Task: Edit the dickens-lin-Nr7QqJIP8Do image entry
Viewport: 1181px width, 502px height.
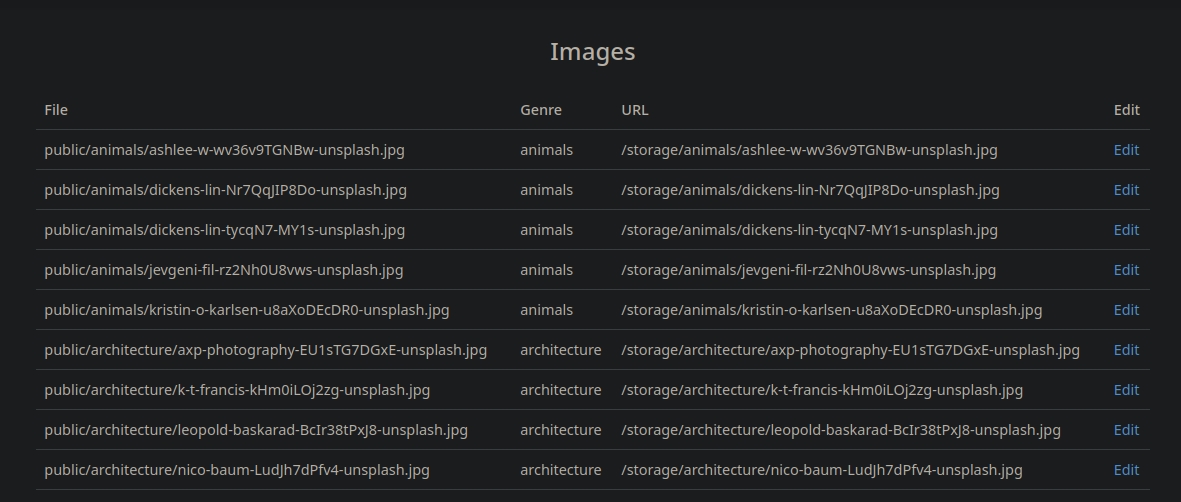Action: tap(1126, 190)
